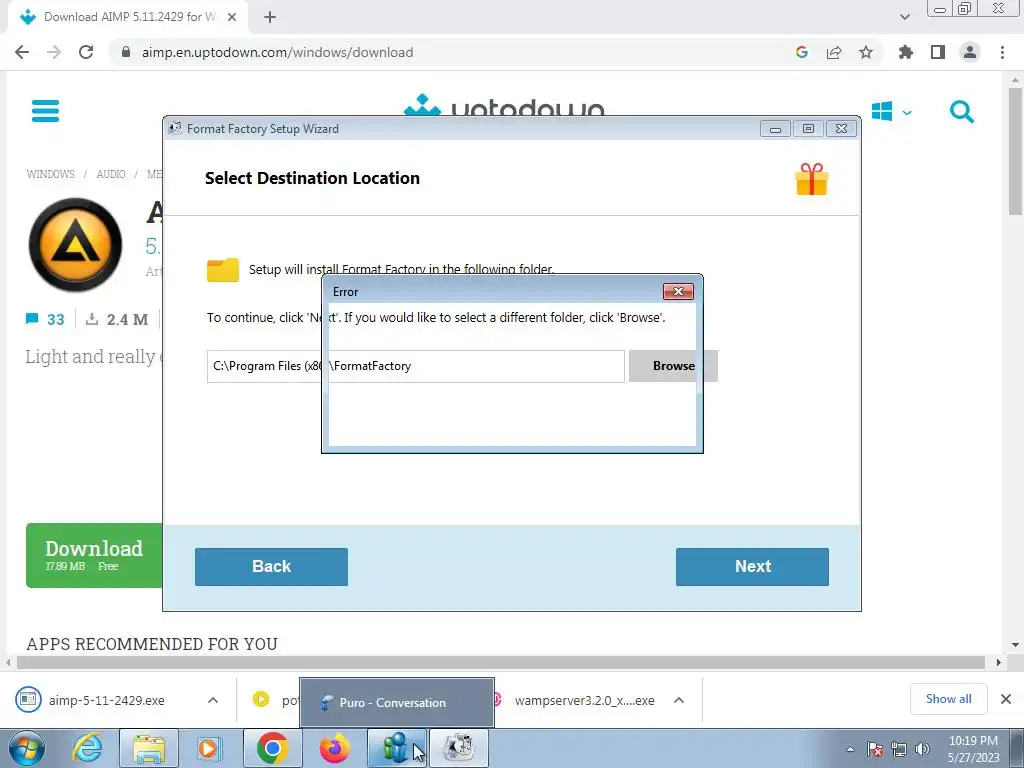1024x768 pixels.
Task: Click the volume speaker tray icon
Action: point(922,750)
